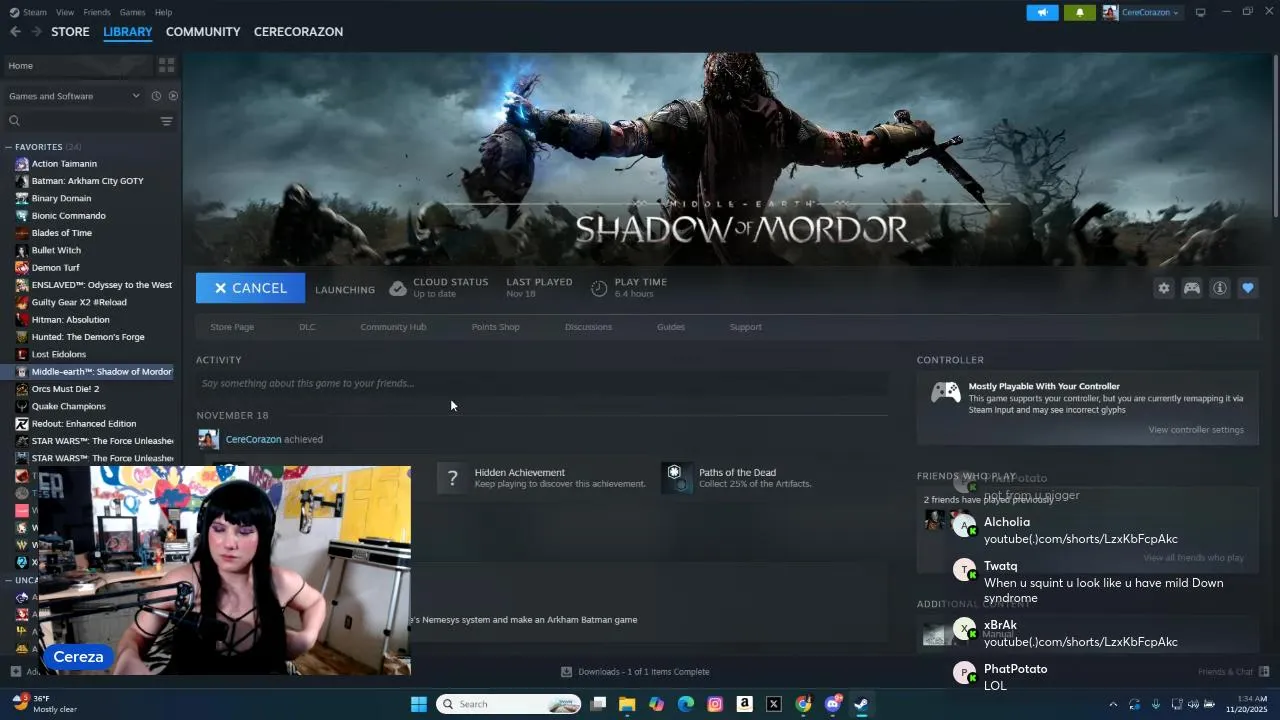This screenshot has width=1280, height=720.
Task: Select Quake Champions in library
Action: click(x=68, y=406)
